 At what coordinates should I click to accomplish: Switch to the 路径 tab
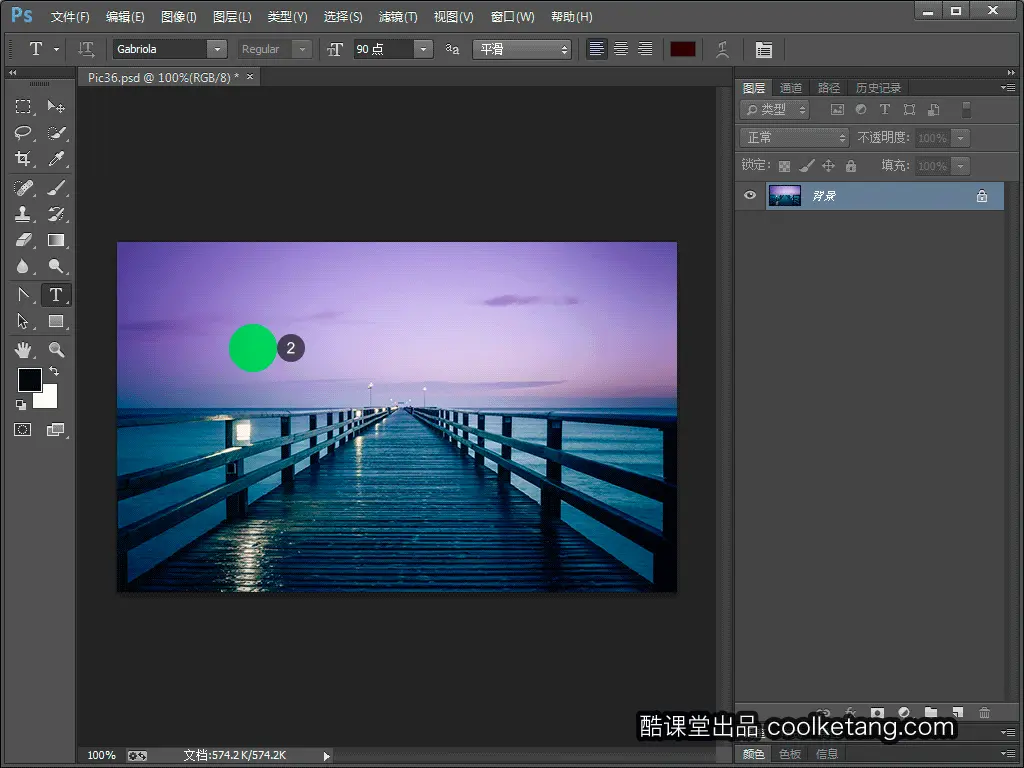pyautogui.click(x=829, y=88)
